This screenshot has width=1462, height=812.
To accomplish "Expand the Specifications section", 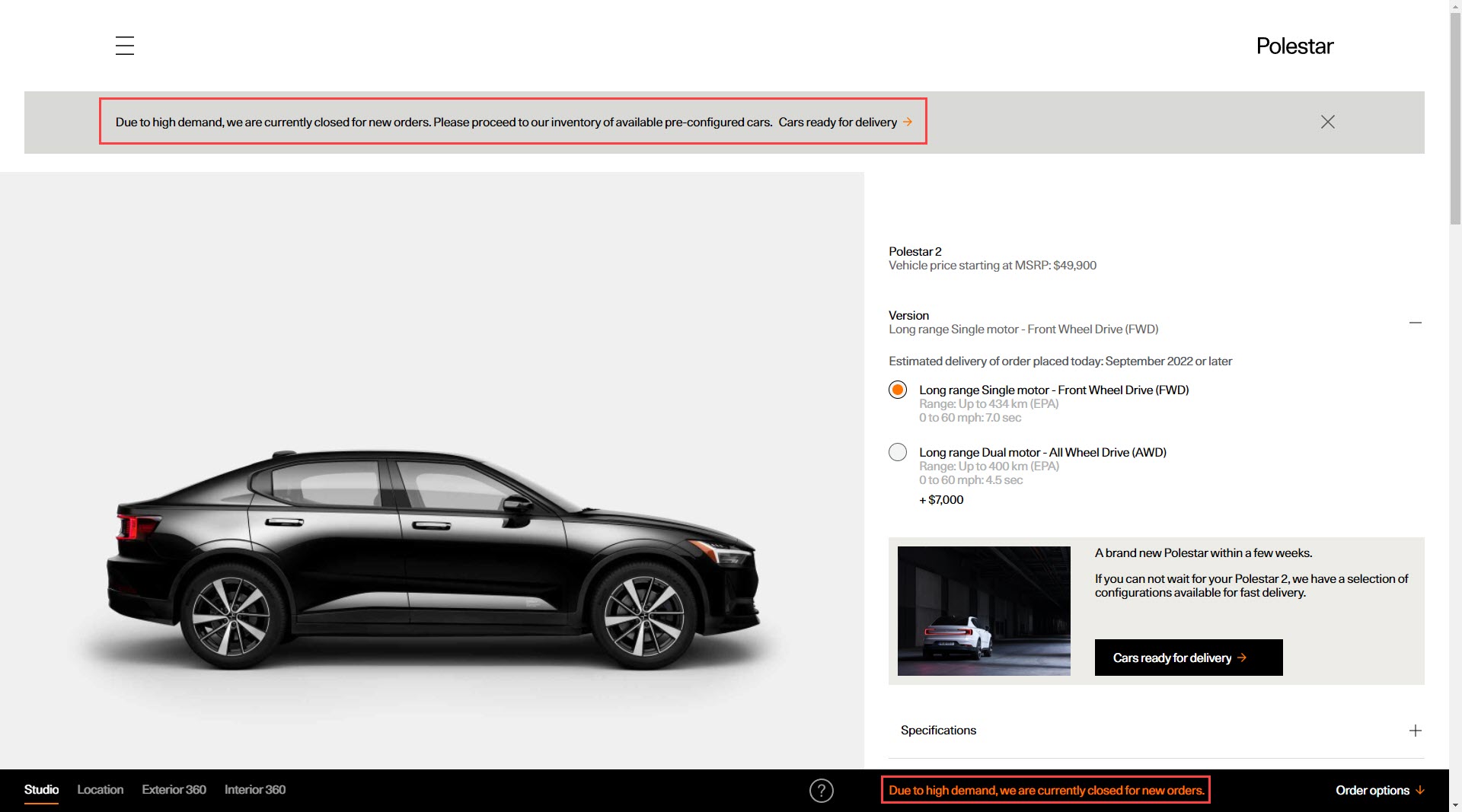I will click(x=1415, y=731).
